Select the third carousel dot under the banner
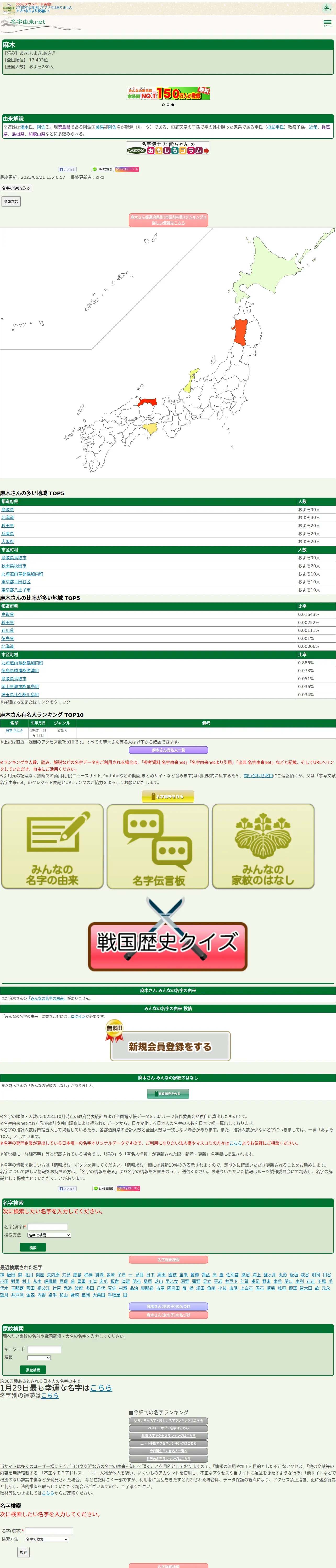Image resolution: width=336 pixels, height=1568 pixels. pyautogui.click(x=172, y=105)
